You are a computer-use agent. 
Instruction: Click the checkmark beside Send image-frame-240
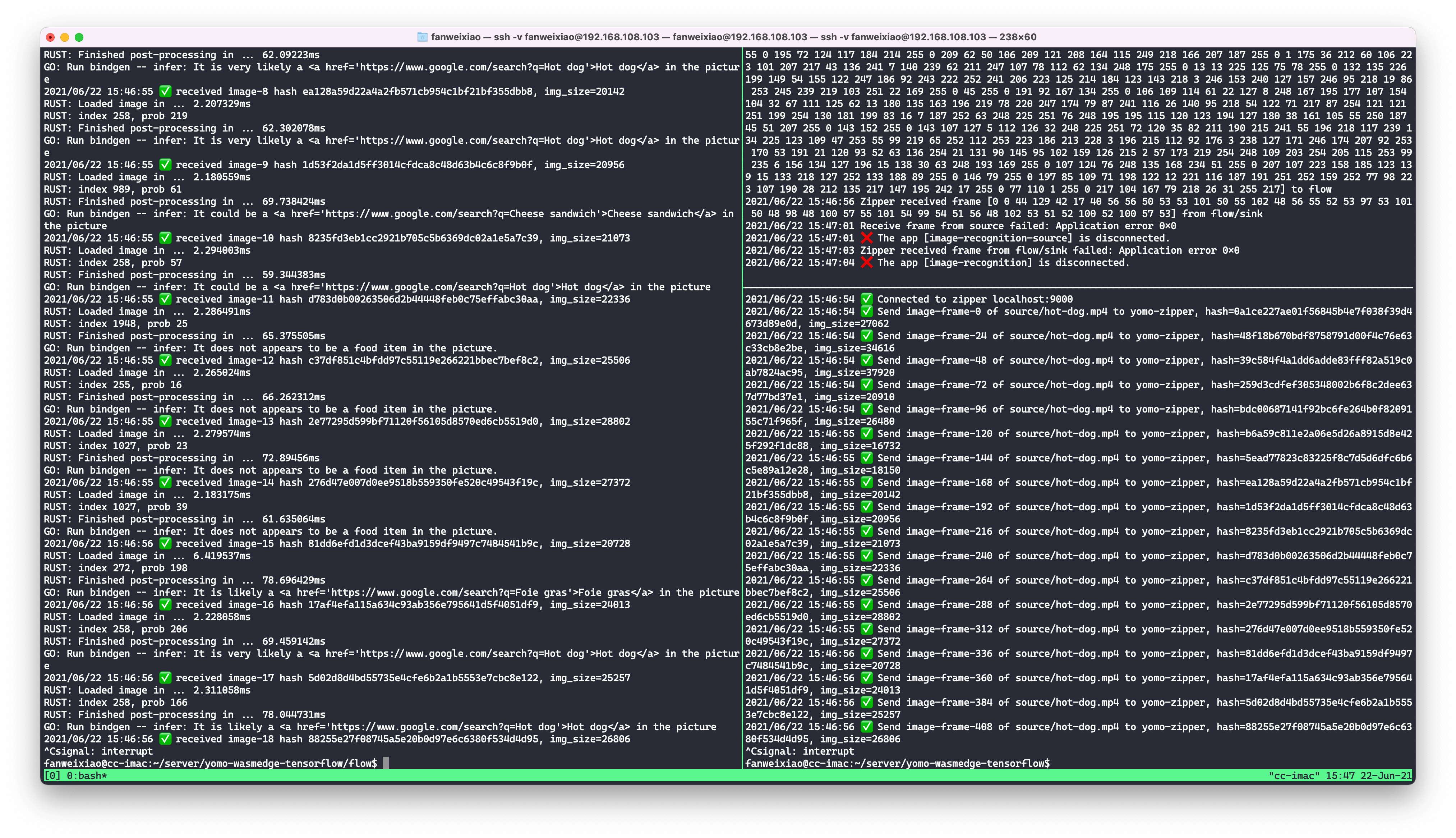tap(867, 556)
